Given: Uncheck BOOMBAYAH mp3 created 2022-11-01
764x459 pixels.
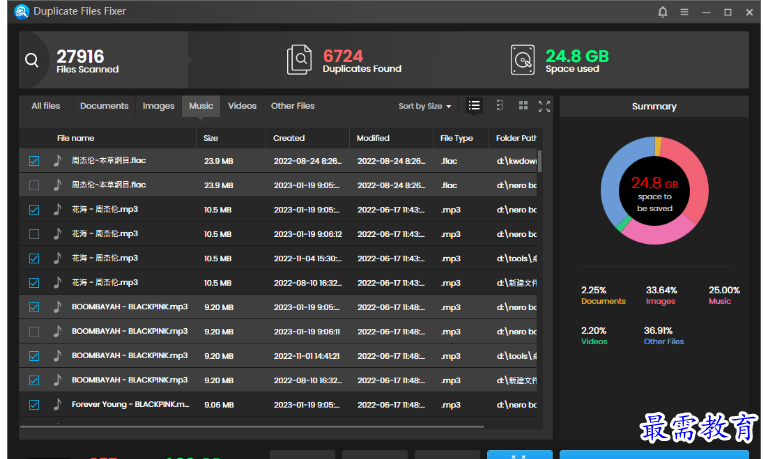Looking at the screenshot, I should 34,356.
